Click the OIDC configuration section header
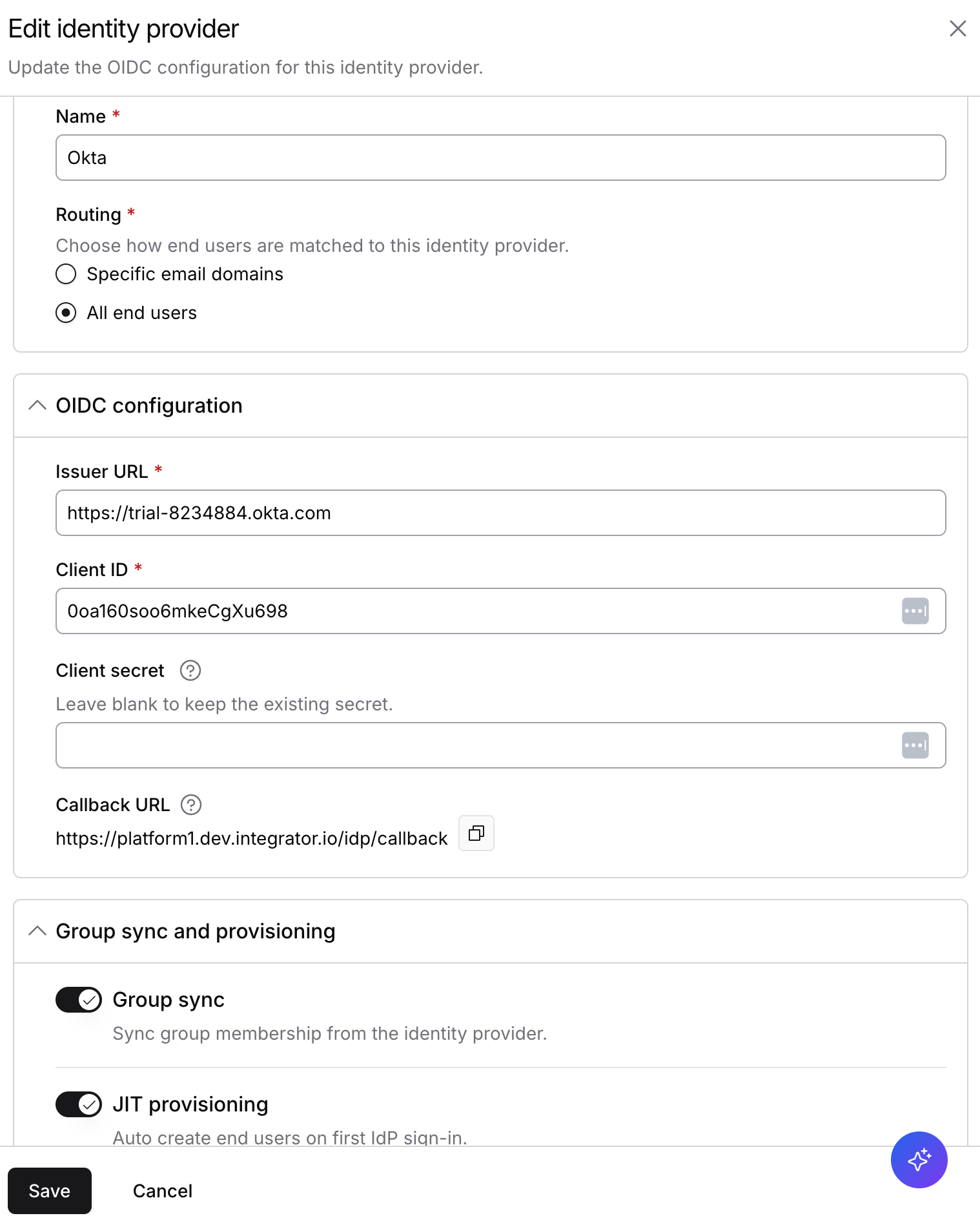This screenshot has width=980, height=1218. 491,406
